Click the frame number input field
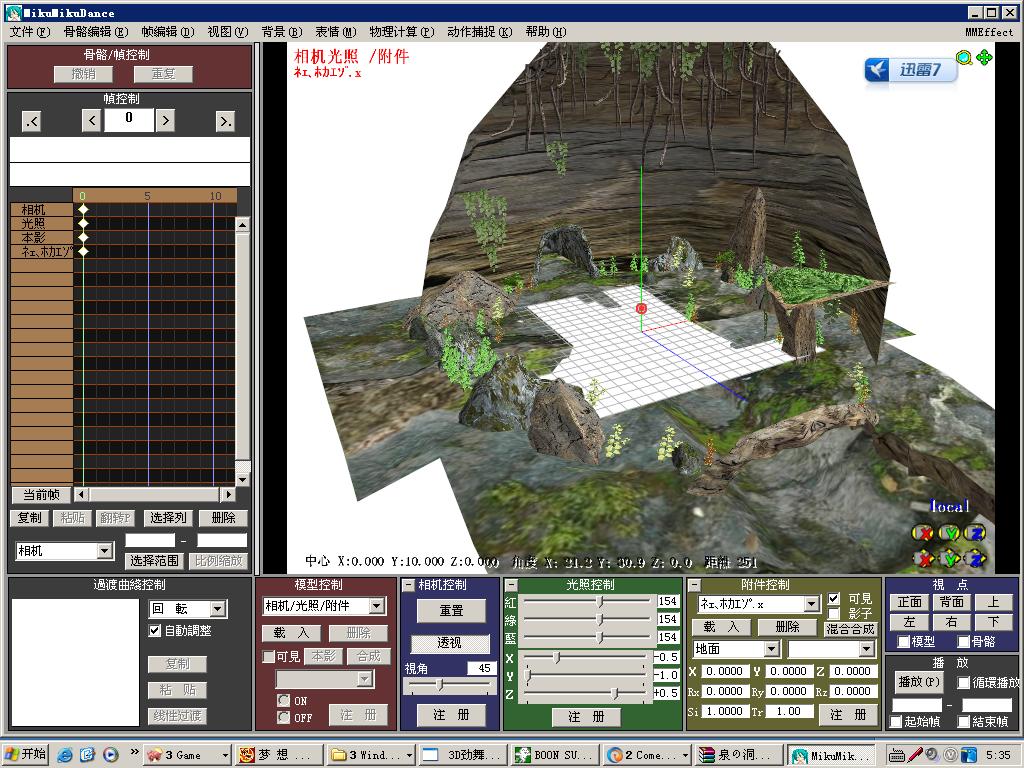Viewport: 1024px width, 768px height. coord(129,120)
